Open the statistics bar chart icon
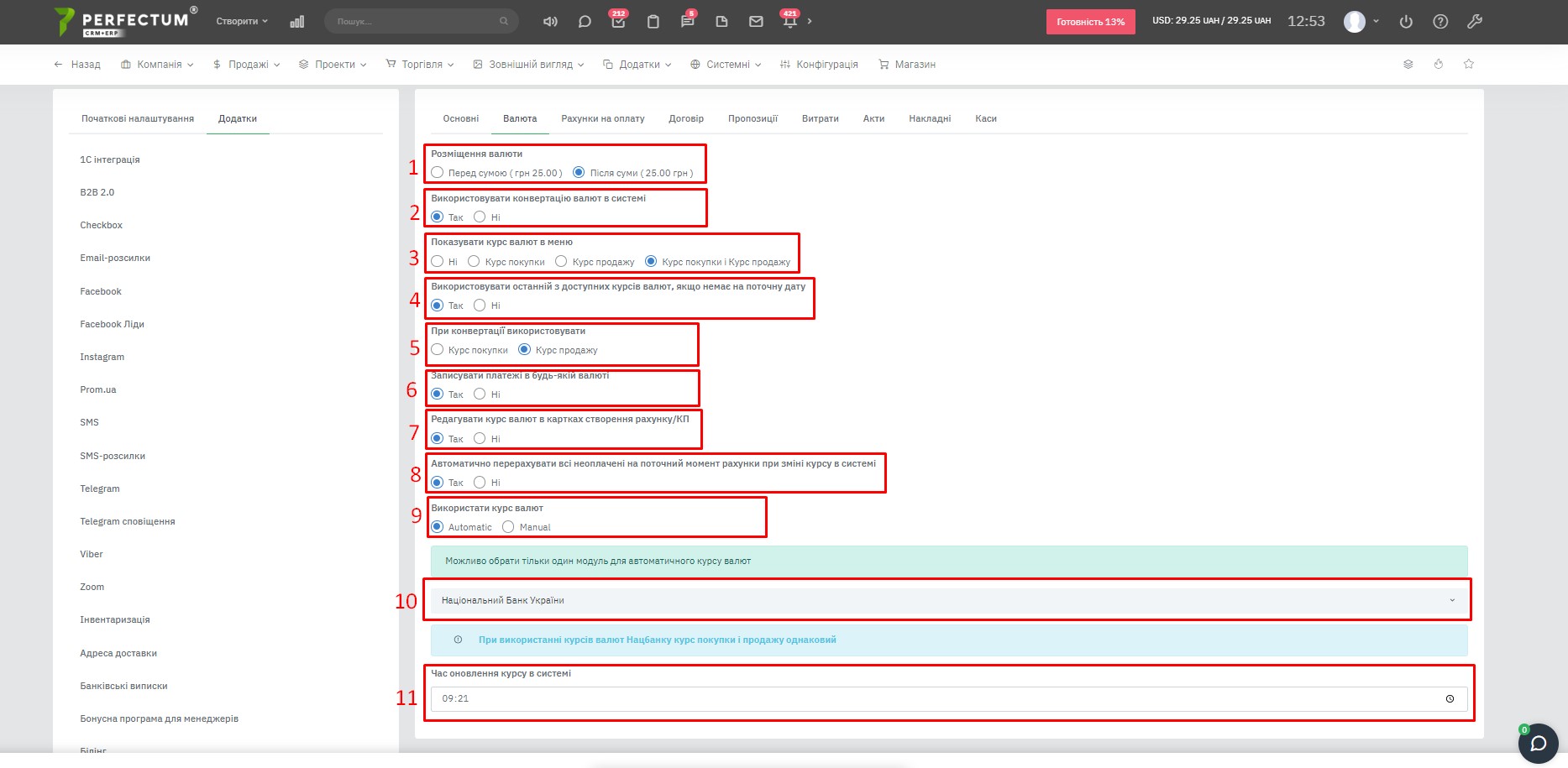Image resolution: width=1568 pixels, height=768 pixels. click(296, 22)
